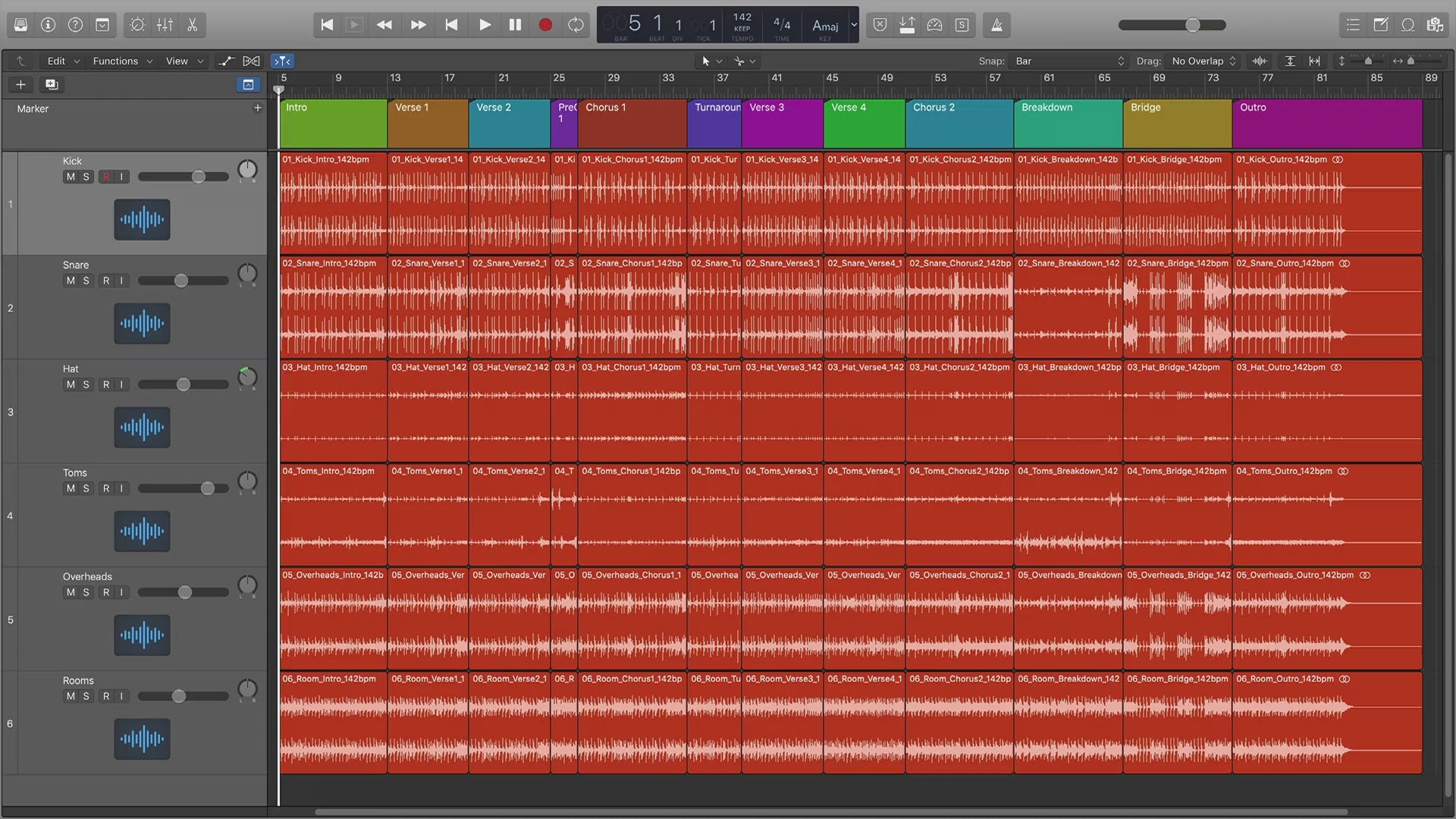
Task: Mute the Kick track
Action: click(71, 177)
